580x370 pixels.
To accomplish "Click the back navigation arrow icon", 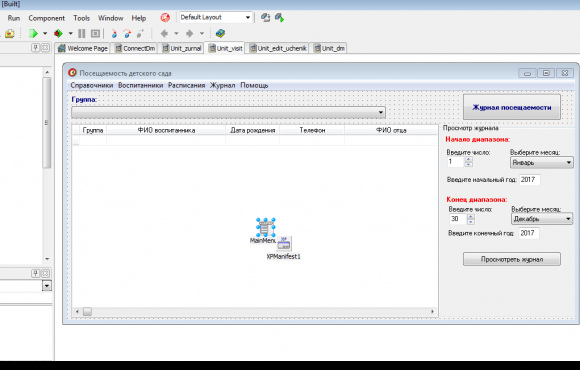I will (164, 34).
